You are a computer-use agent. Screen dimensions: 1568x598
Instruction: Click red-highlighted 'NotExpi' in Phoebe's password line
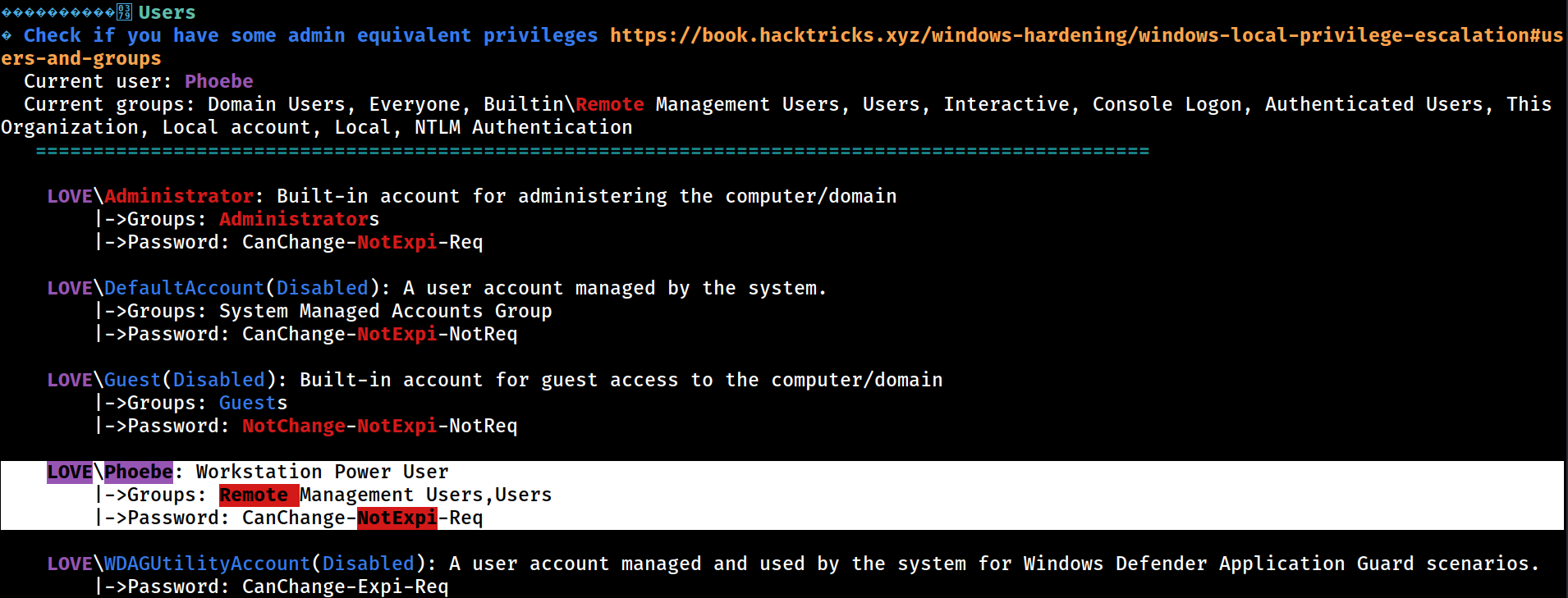pos(397,518)
